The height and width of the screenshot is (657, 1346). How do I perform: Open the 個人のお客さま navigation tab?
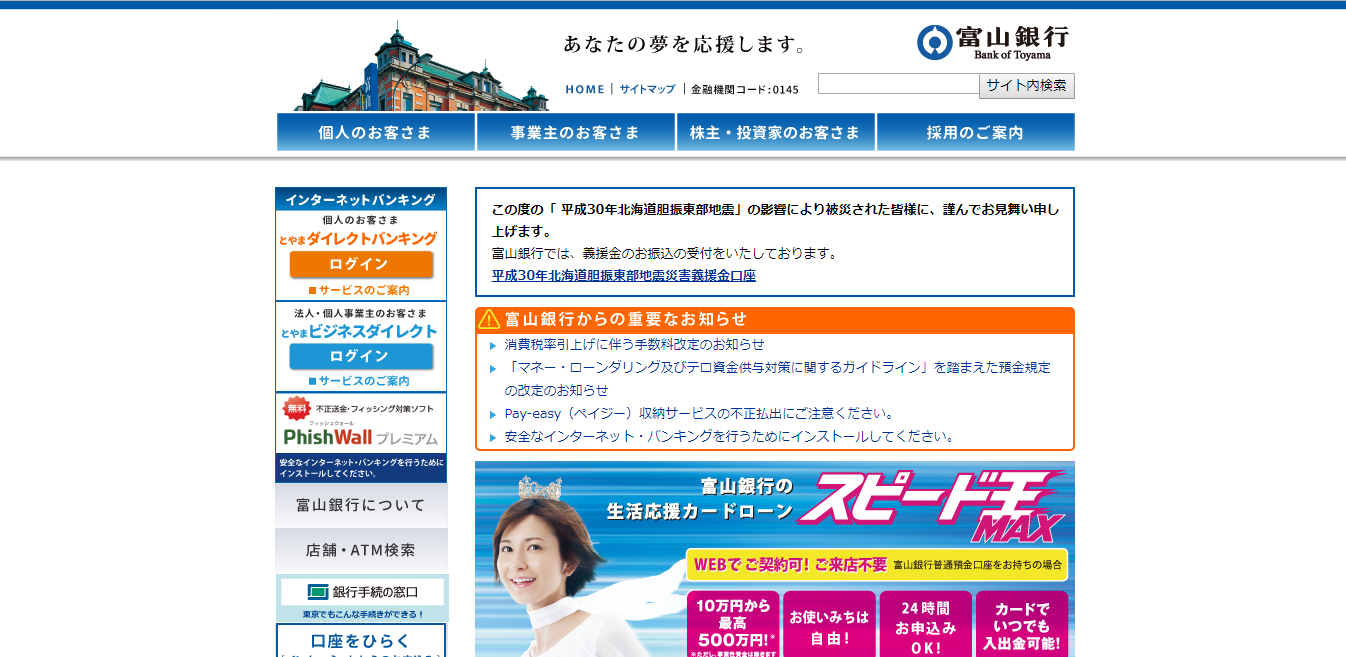376,132
